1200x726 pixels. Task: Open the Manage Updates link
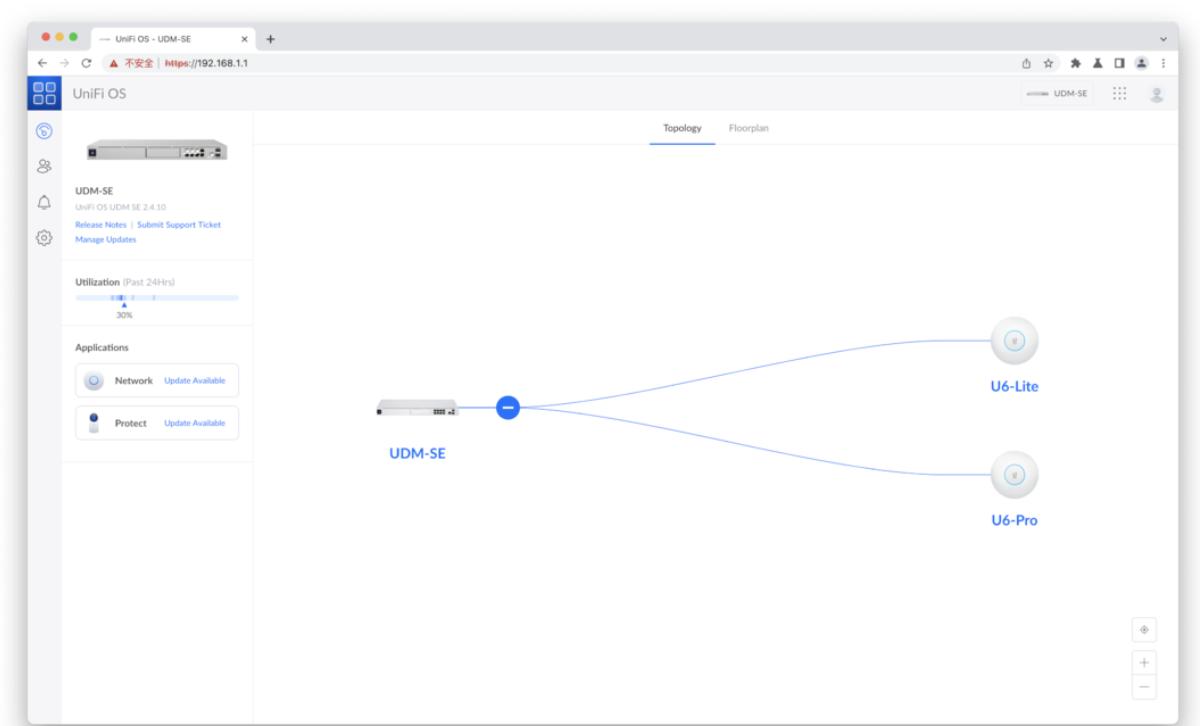[106, 239]
